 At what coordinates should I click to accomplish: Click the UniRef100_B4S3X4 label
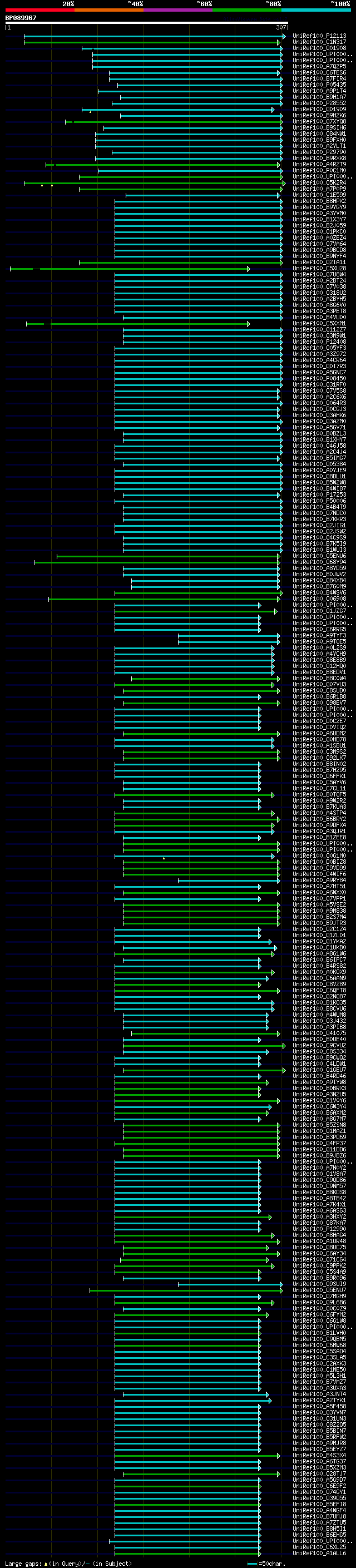click(x=319, y=1456)
